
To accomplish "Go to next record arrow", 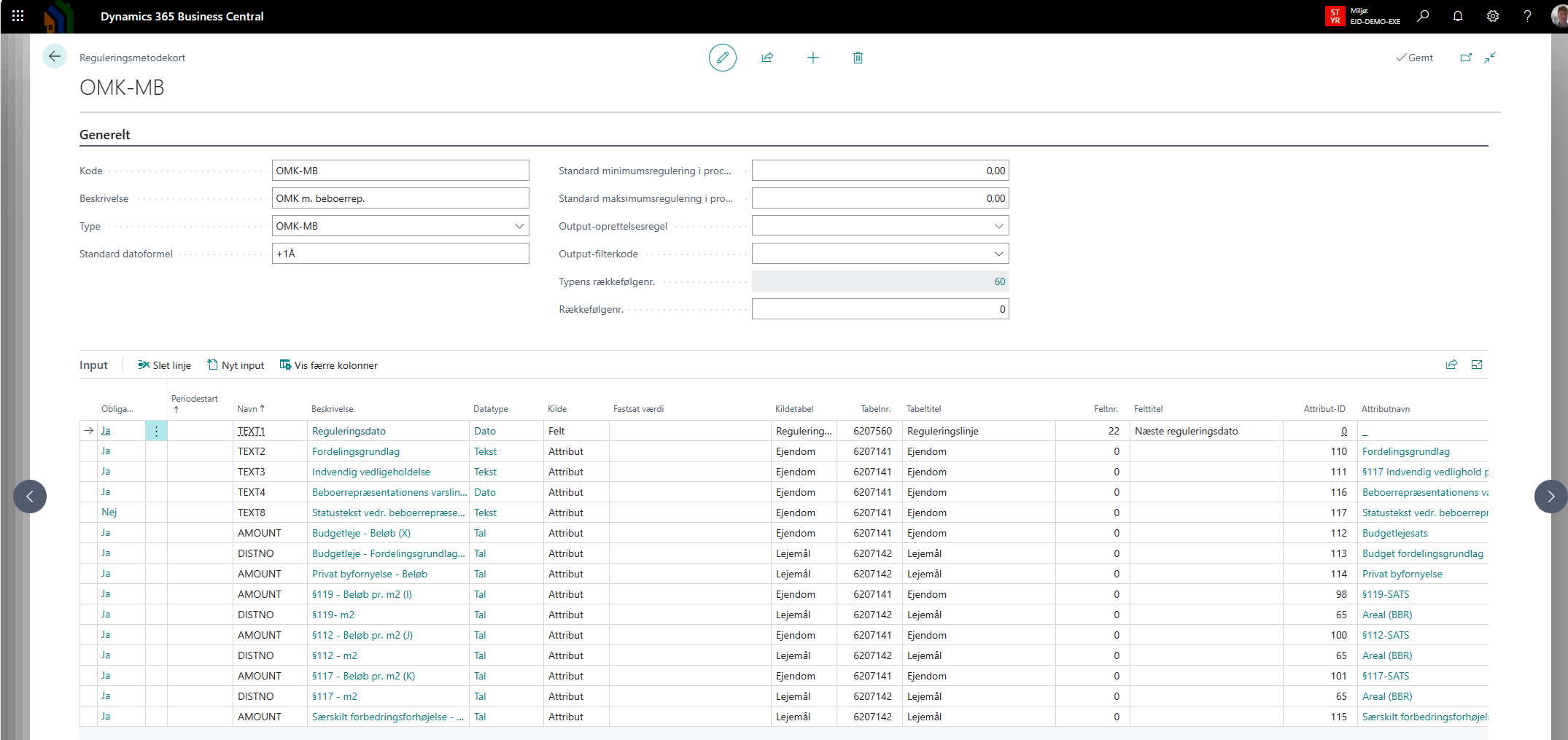I will click(x=1550, y=496).
